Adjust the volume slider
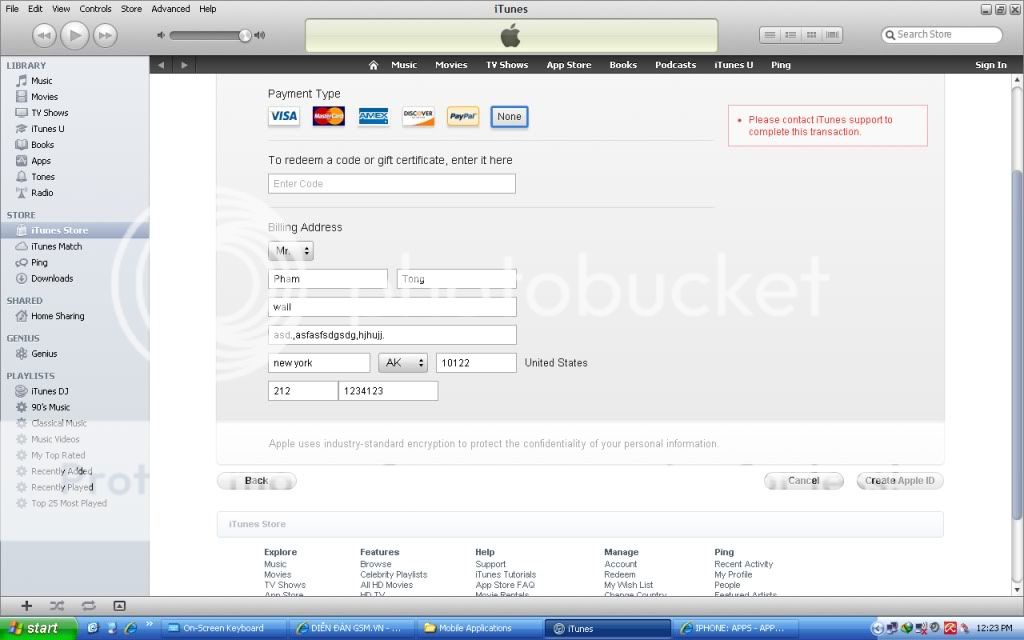 [244, 36]
